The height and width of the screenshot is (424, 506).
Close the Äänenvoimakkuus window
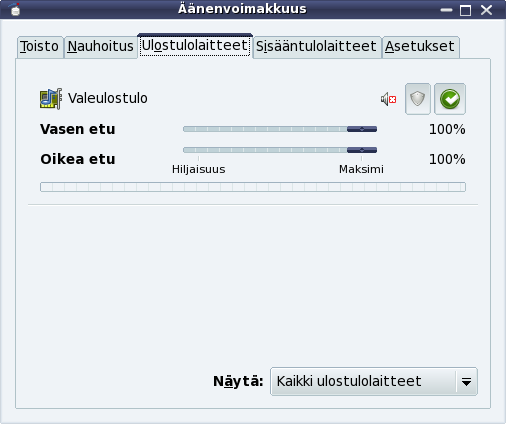486,10
